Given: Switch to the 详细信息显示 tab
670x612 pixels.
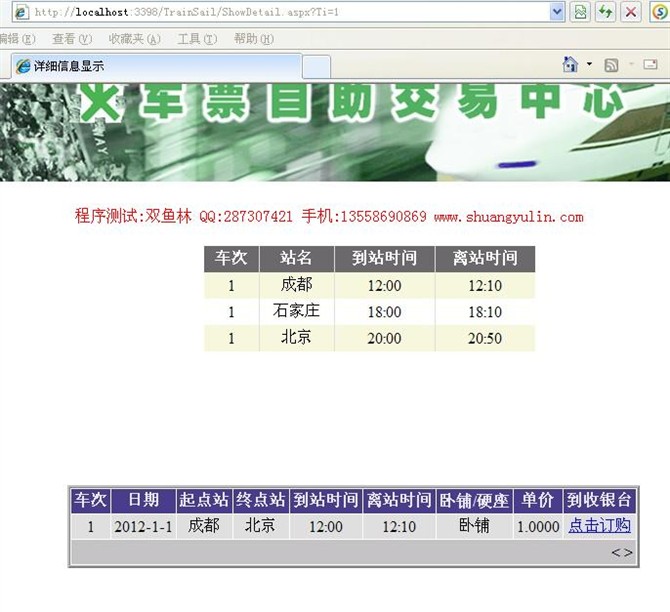Looking at the screenshot, I should (150, 66).
